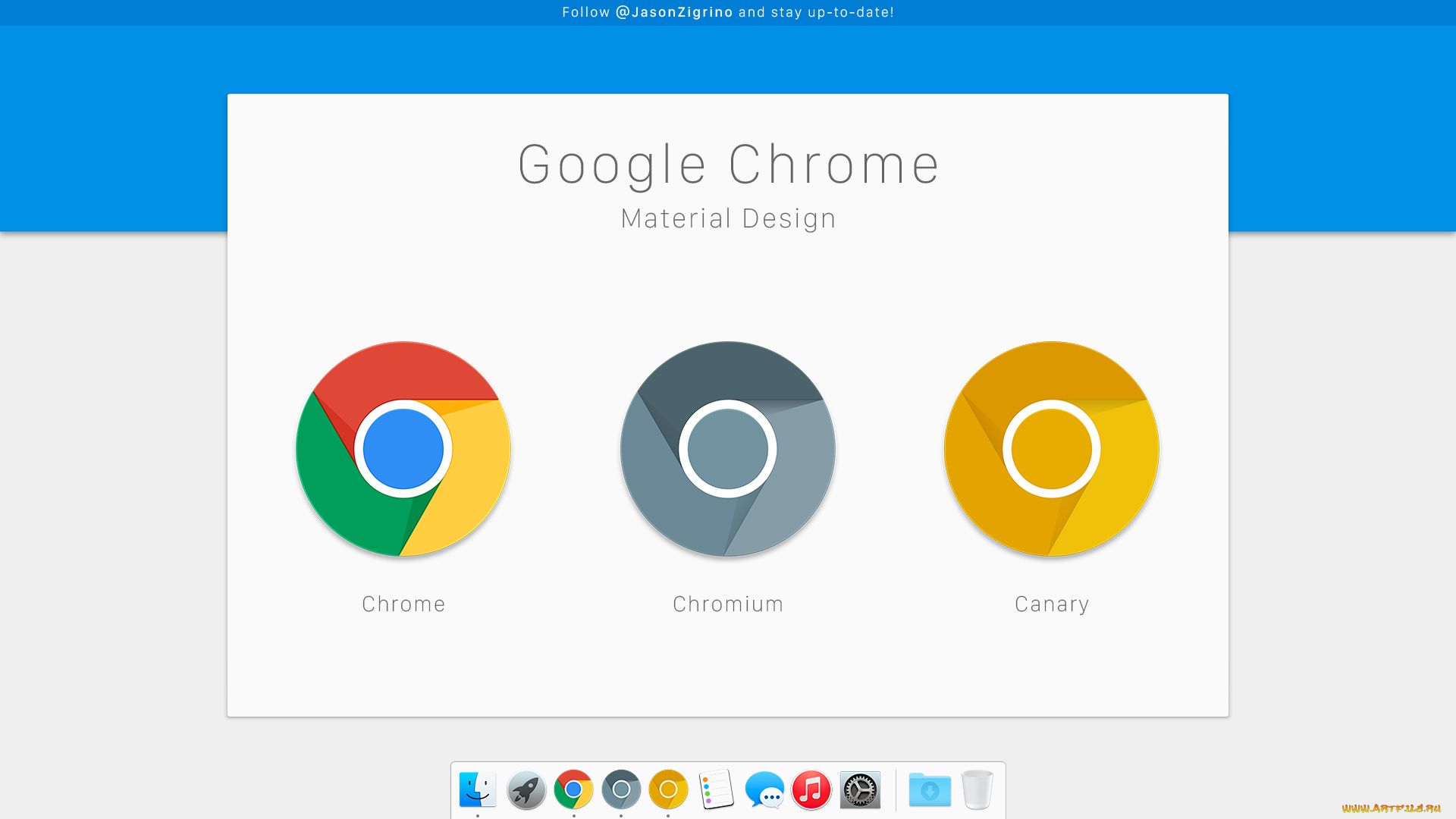
Task: Open iTunes from the dock
Action: [811, 789]
